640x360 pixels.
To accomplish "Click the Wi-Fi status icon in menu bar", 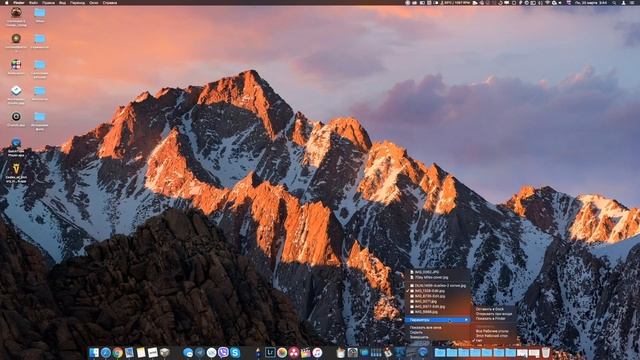I will tap(547, 2).
